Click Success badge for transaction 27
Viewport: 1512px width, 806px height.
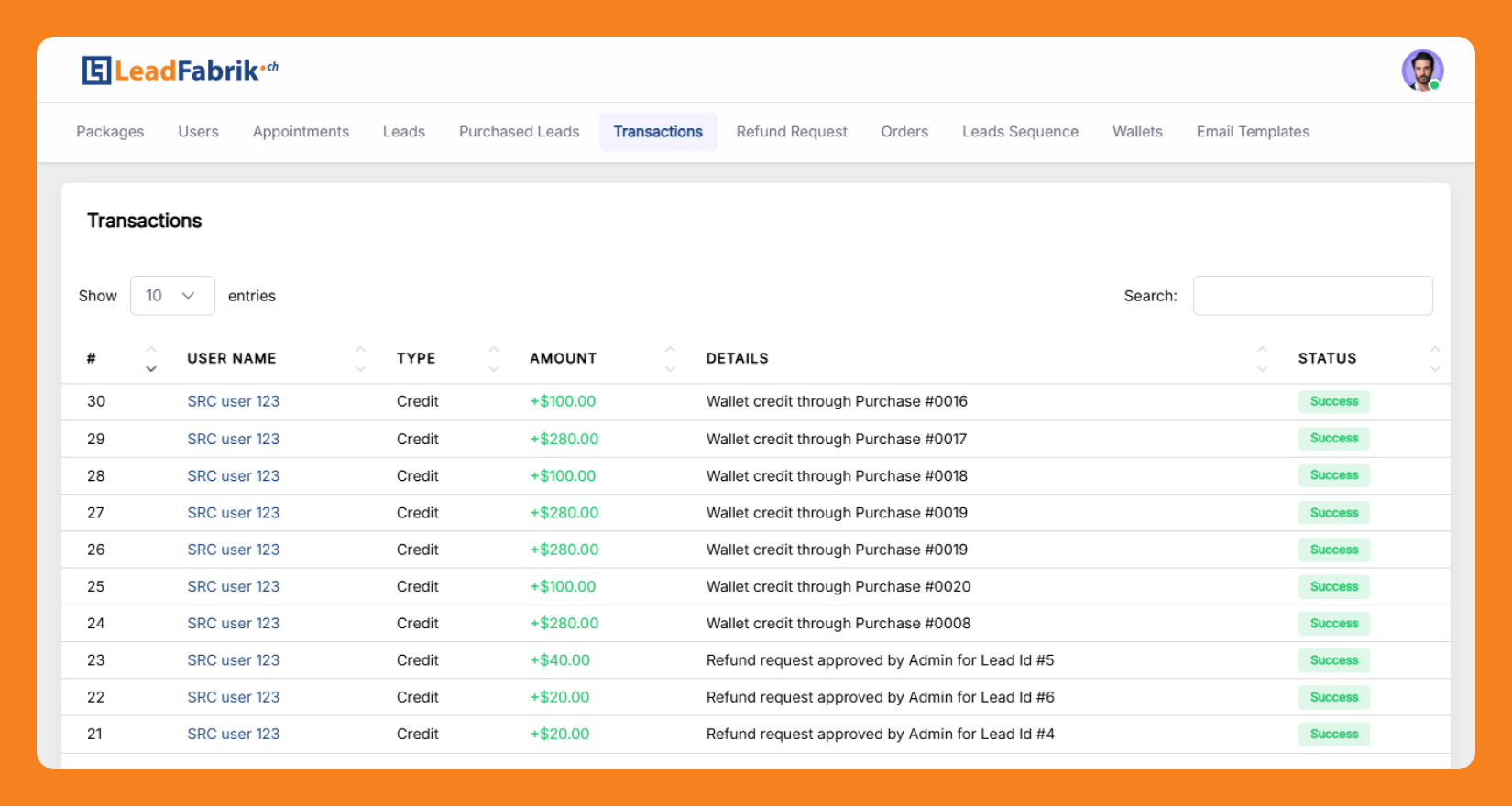click(x=1333, y=513)
